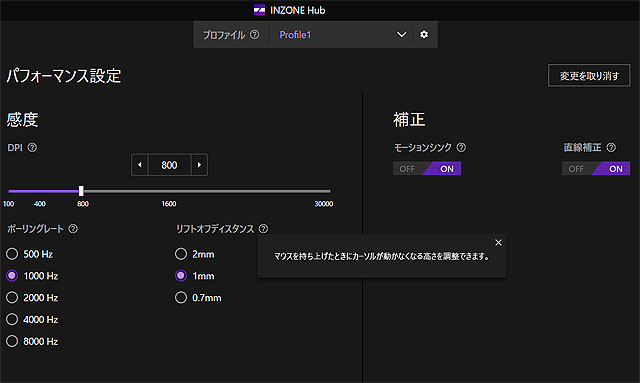Click the 400 DPI scale label
The image size is (640, 383).
coord(40,204)
